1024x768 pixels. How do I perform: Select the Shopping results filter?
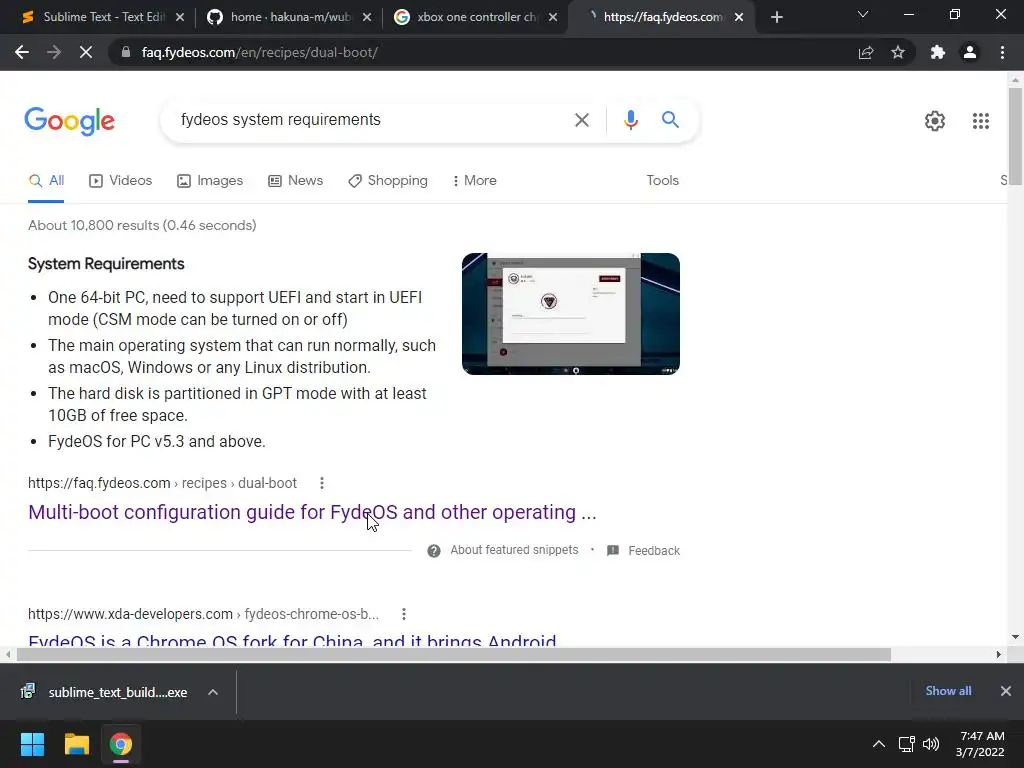pyautogui.click(x=388, y=181)
